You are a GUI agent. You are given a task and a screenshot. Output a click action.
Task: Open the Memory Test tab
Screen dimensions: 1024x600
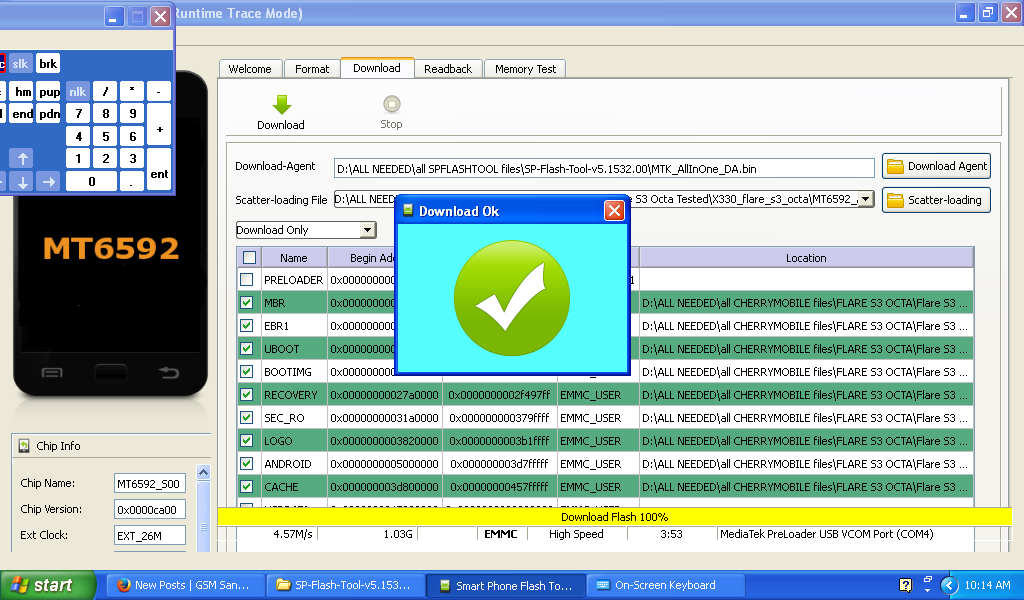point(525,69)
